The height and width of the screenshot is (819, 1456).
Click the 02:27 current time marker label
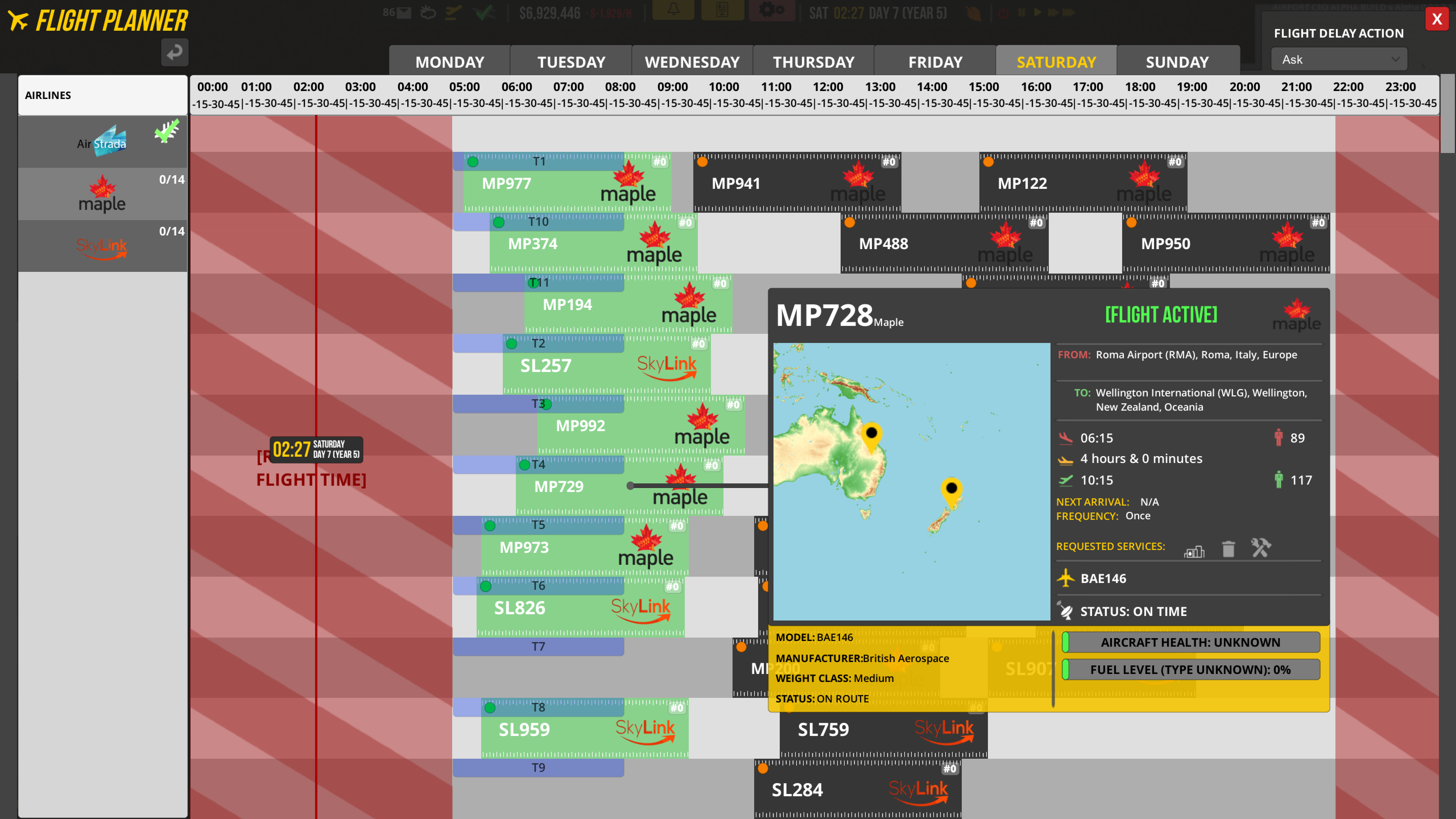pos(316,449)
